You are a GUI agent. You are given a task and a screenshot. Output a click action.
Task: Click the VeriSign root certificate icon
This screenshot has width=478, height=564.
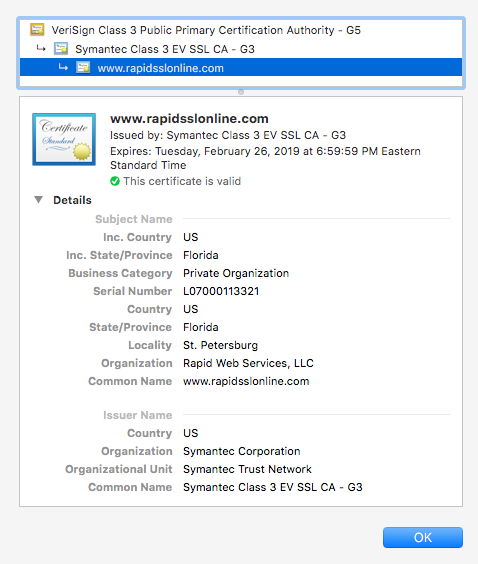(37, 30)
